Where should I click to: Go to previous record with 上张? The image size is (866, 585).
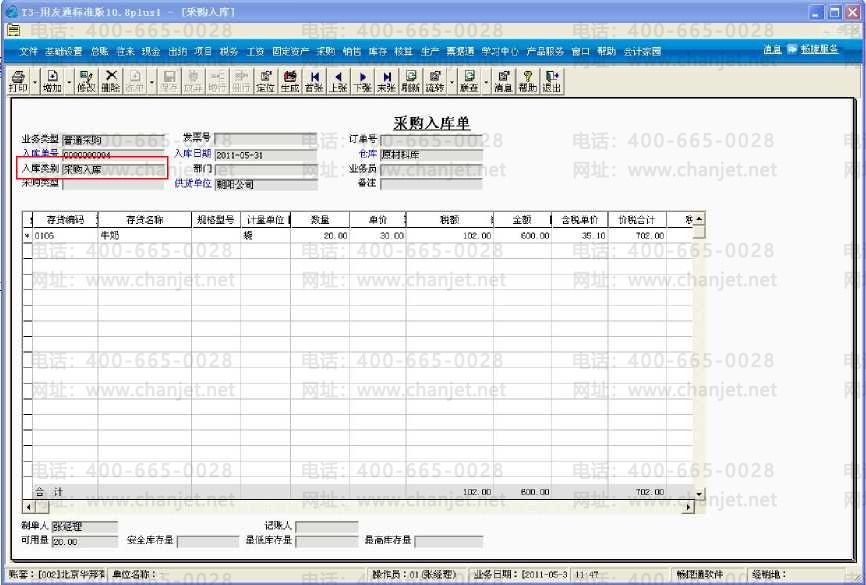click(338, 81)
